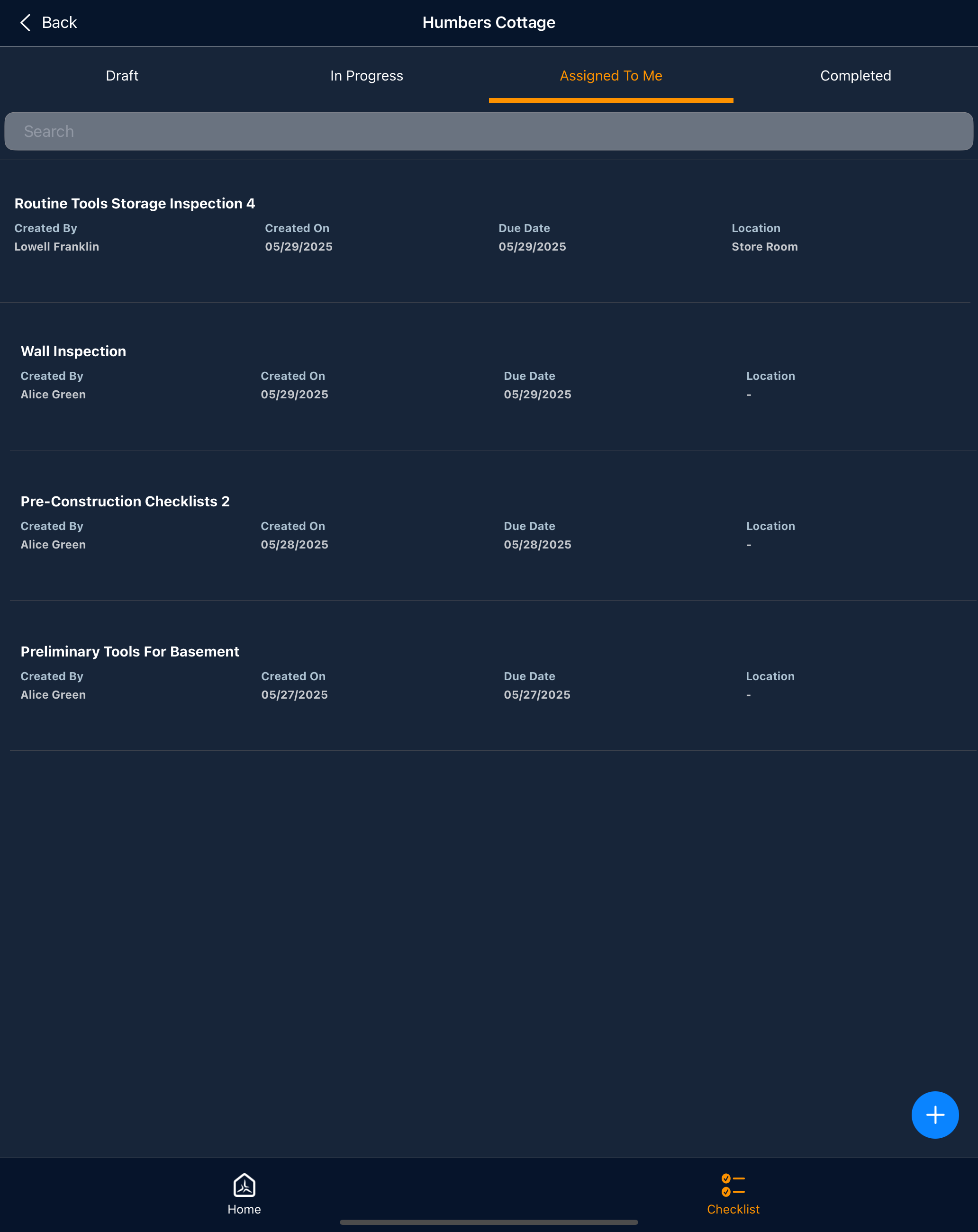Image resolution: width=978 pixels, height=1232 pixels.
Task: Click the Store Room location value
Action: [x=764, y=247]
